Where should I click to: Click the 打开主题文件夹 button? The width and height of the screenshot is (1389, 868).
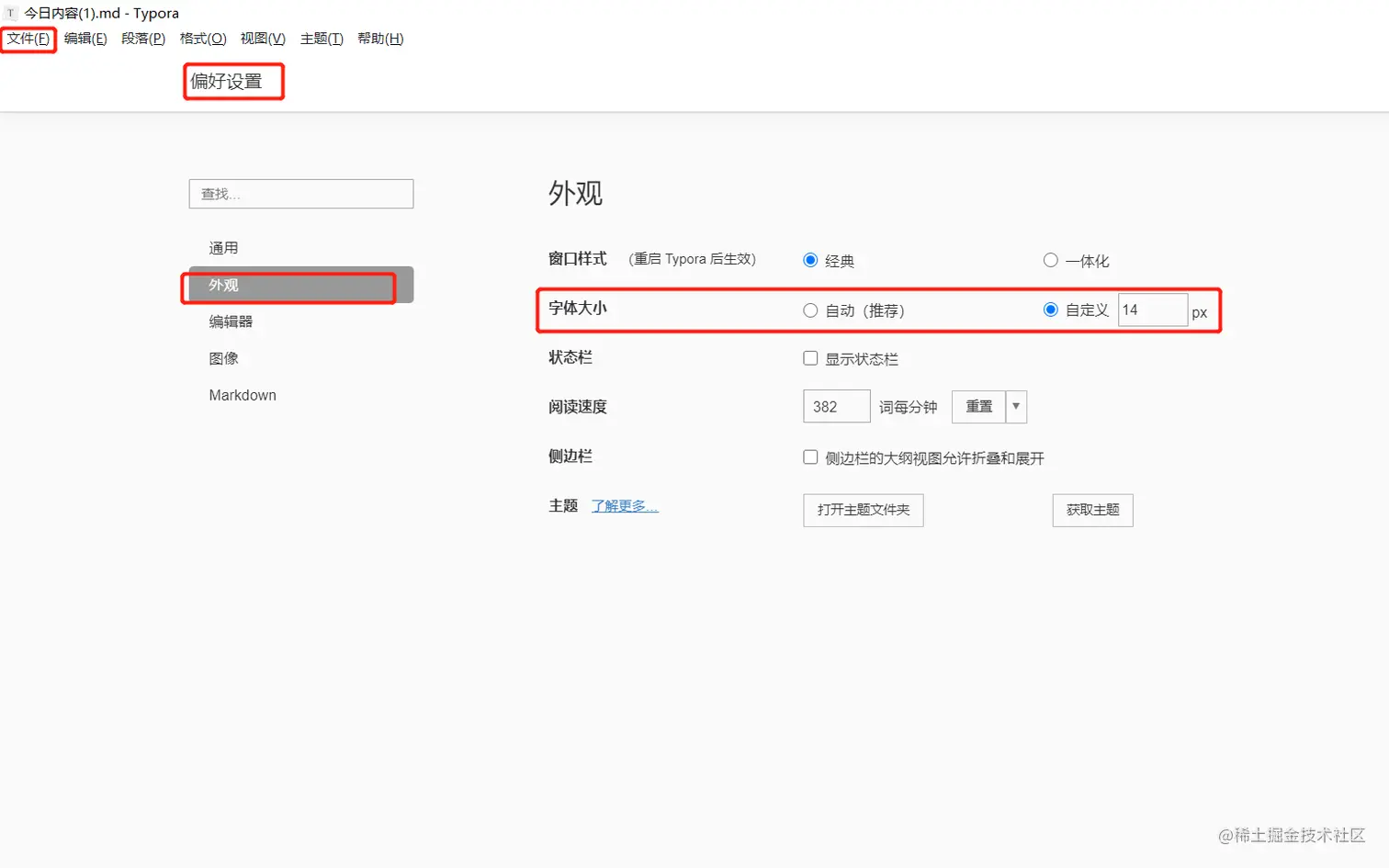[x=864, y=510]
